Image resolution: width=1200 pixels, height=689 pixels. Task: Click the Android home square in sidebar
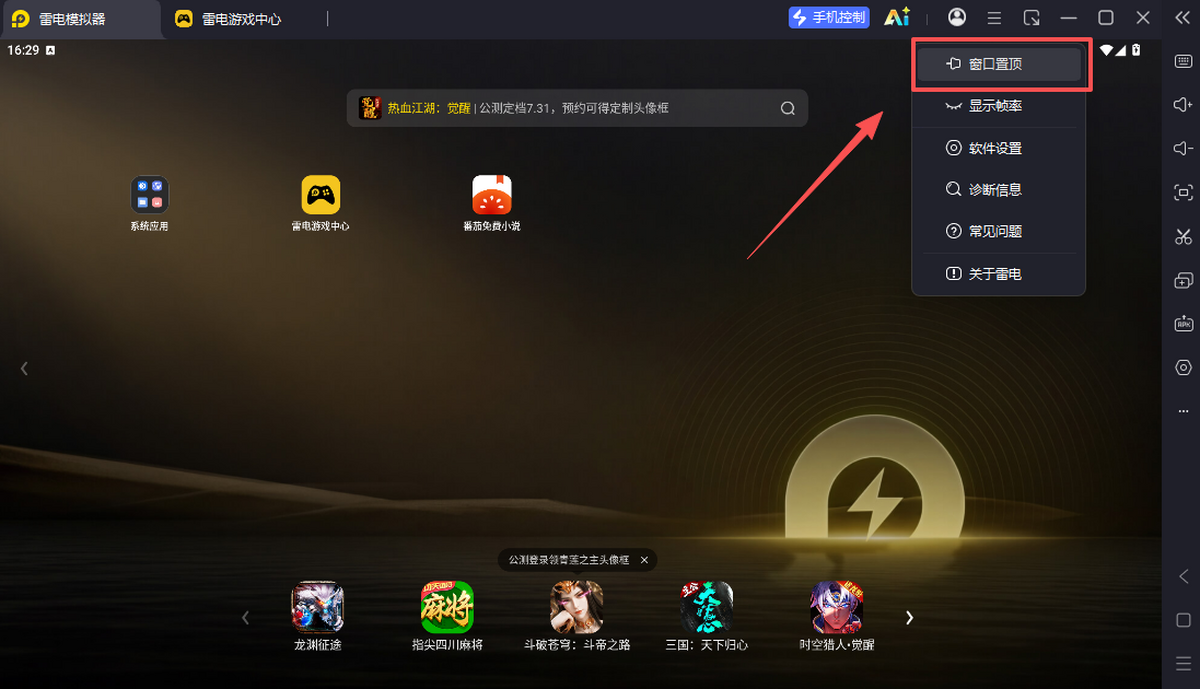pyautogui.click(x=1183, y=620)
